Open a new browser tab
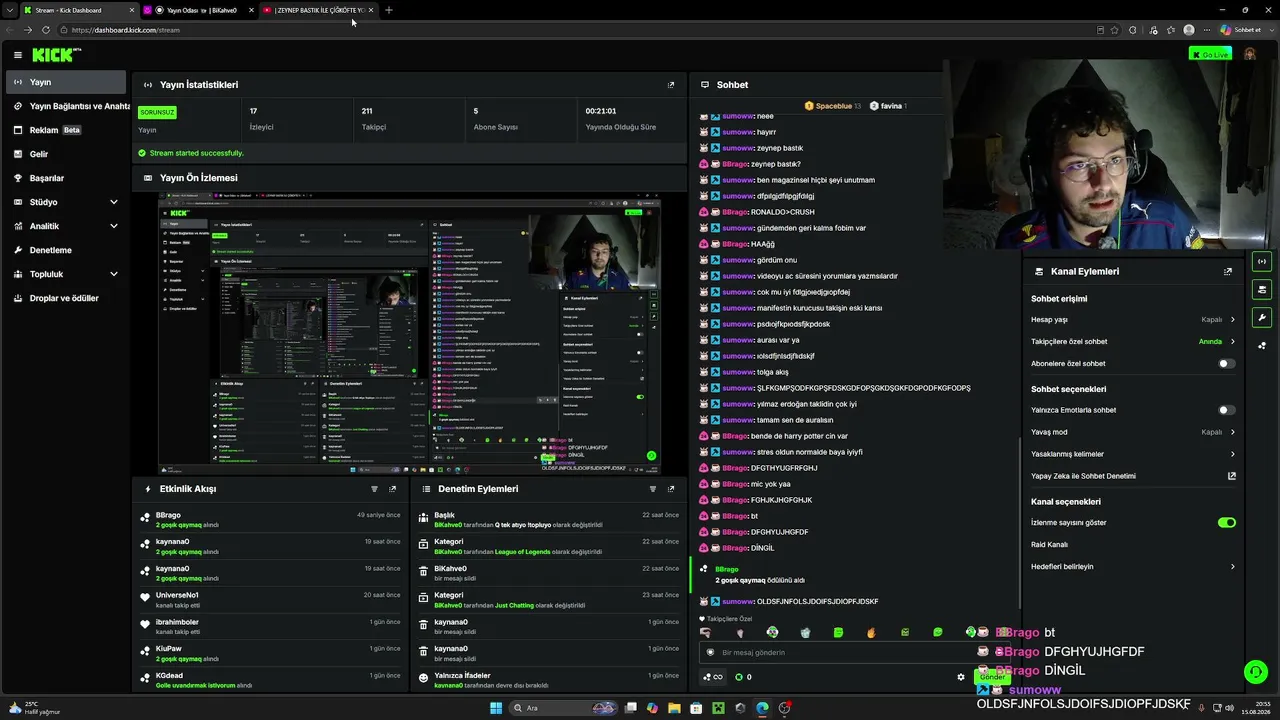 point(389,10)
